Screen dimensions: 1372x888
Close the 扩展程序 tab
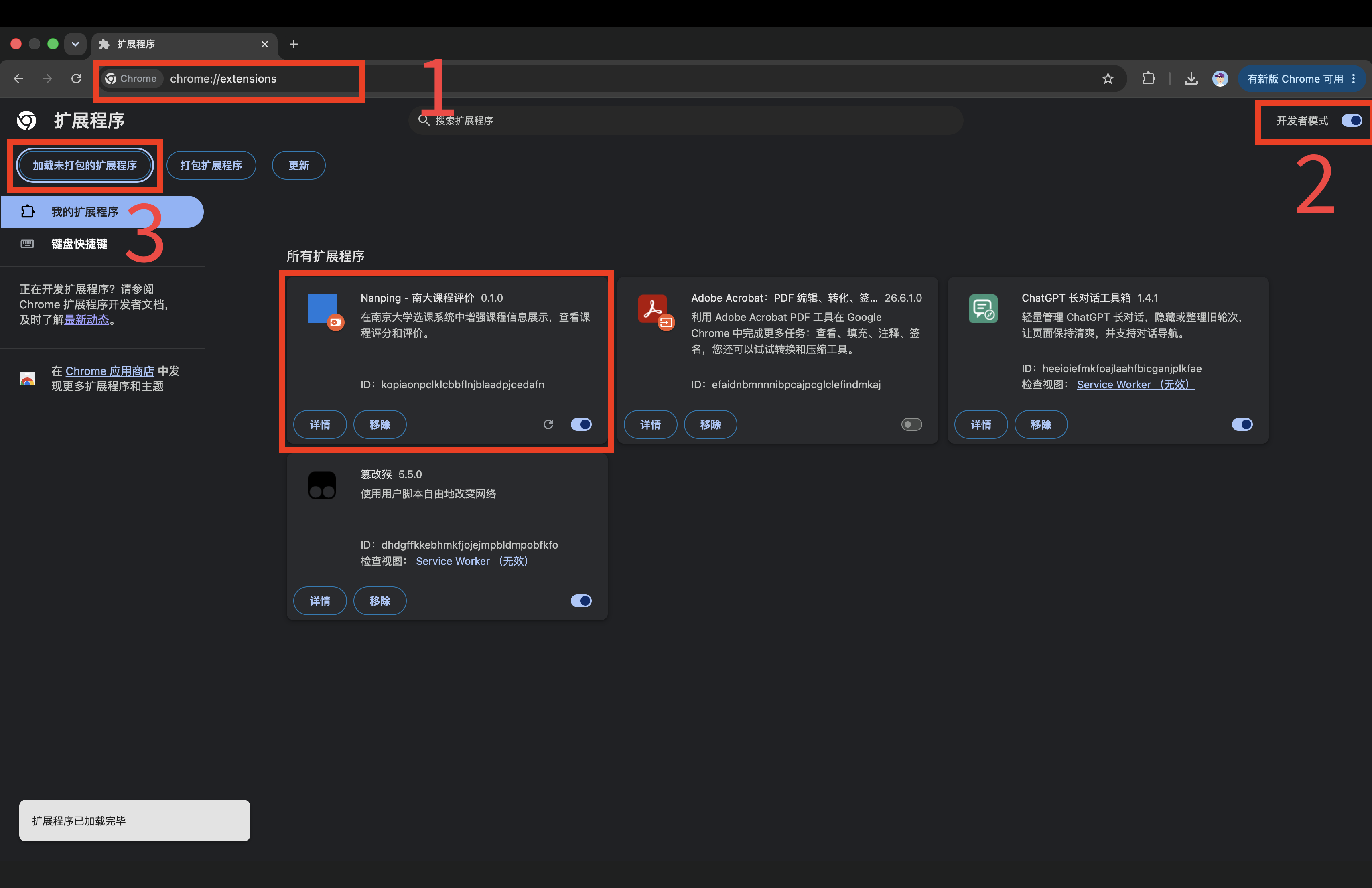click(265, 44)
